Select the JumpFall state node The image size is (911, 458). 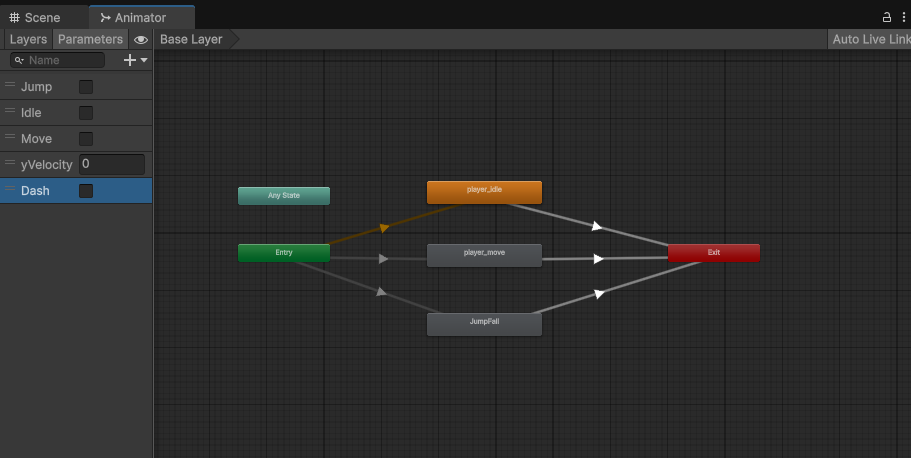click(x=485, y=324)
